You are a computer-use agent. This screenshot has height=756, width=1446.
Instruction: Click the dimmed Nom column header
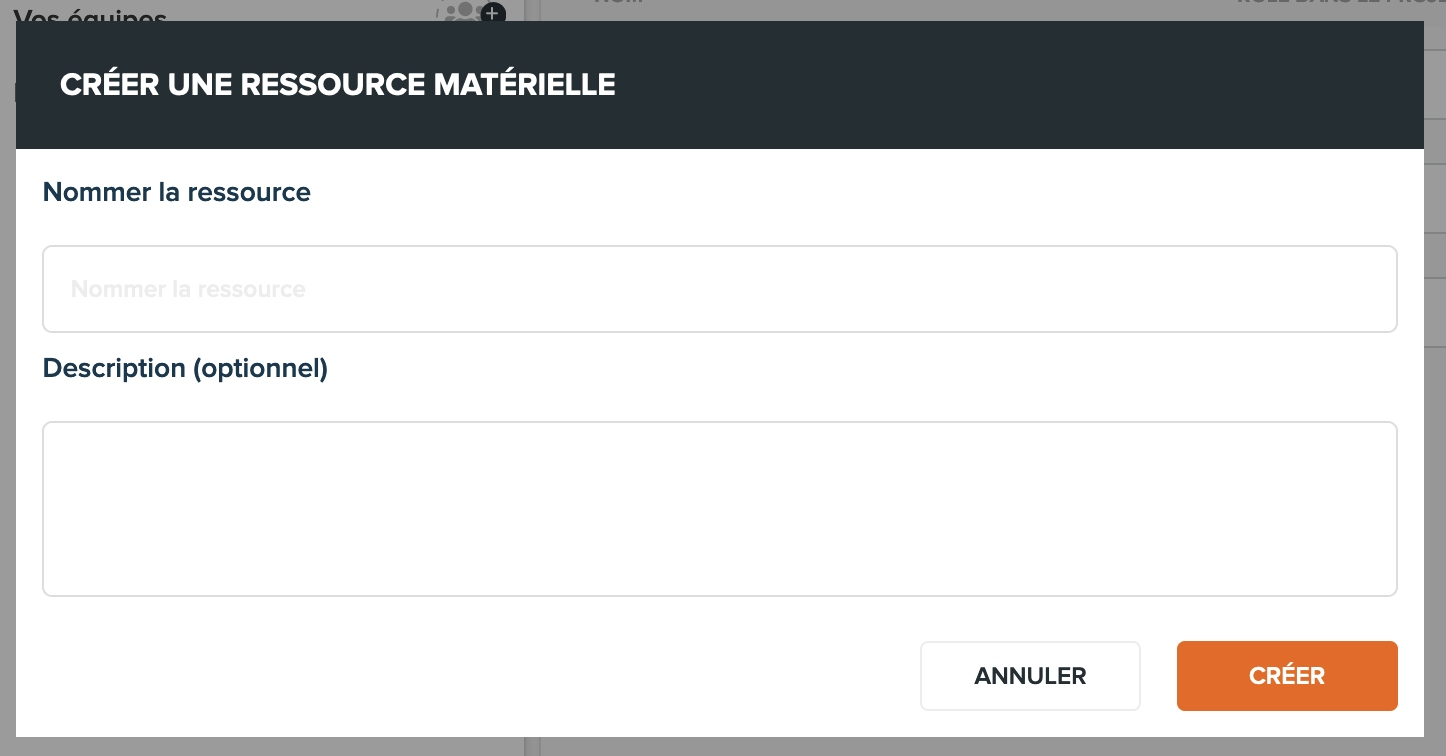click(x=617, y=3)
